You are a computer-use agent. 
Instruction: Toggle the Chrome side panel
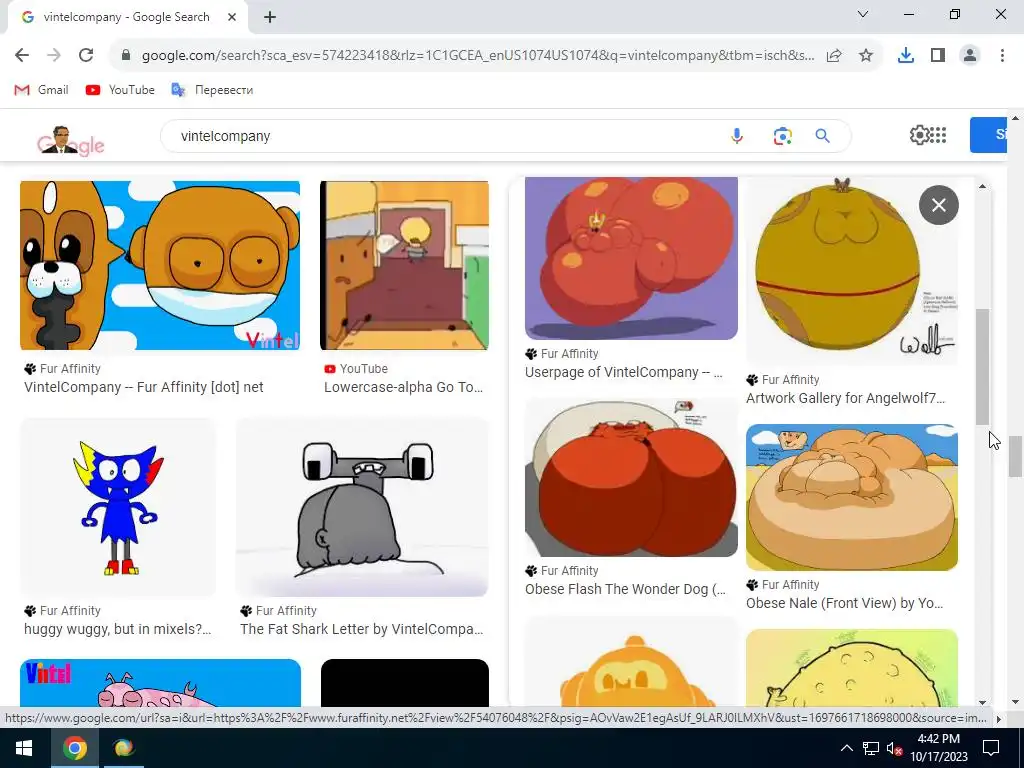coord(938,56)
